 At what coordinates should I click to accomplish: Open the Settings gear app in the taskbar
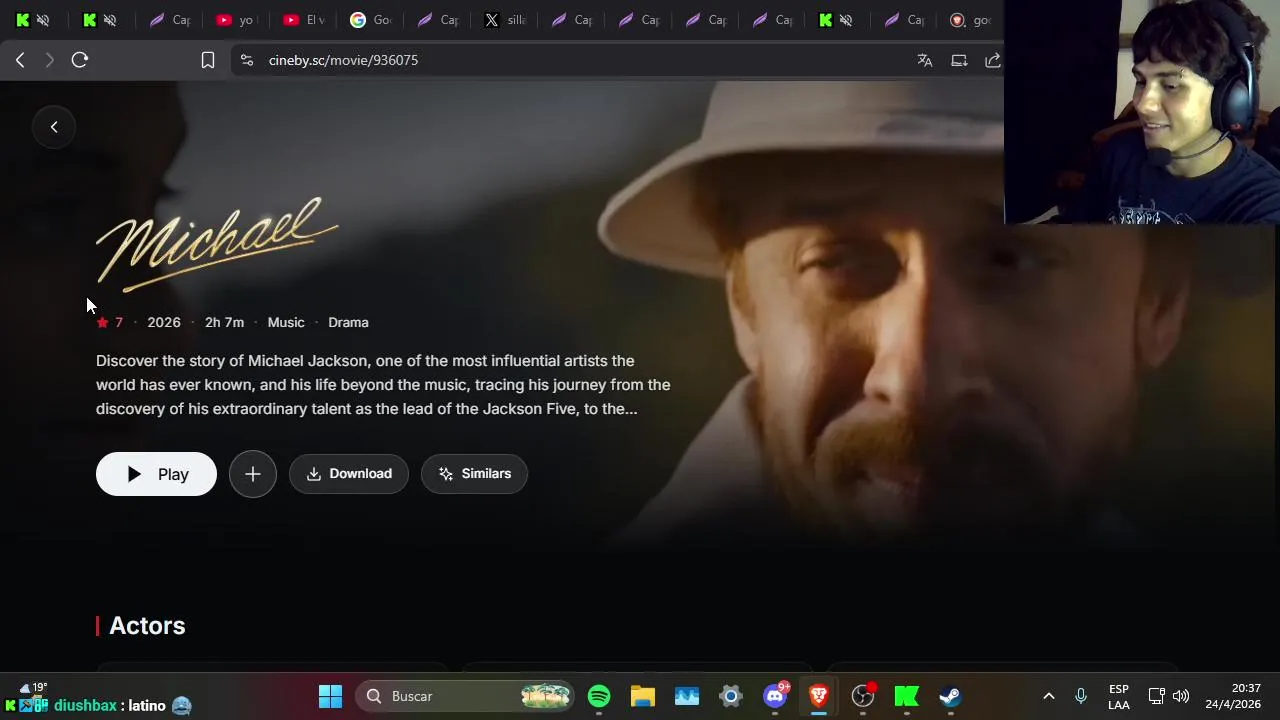point(731,696)
